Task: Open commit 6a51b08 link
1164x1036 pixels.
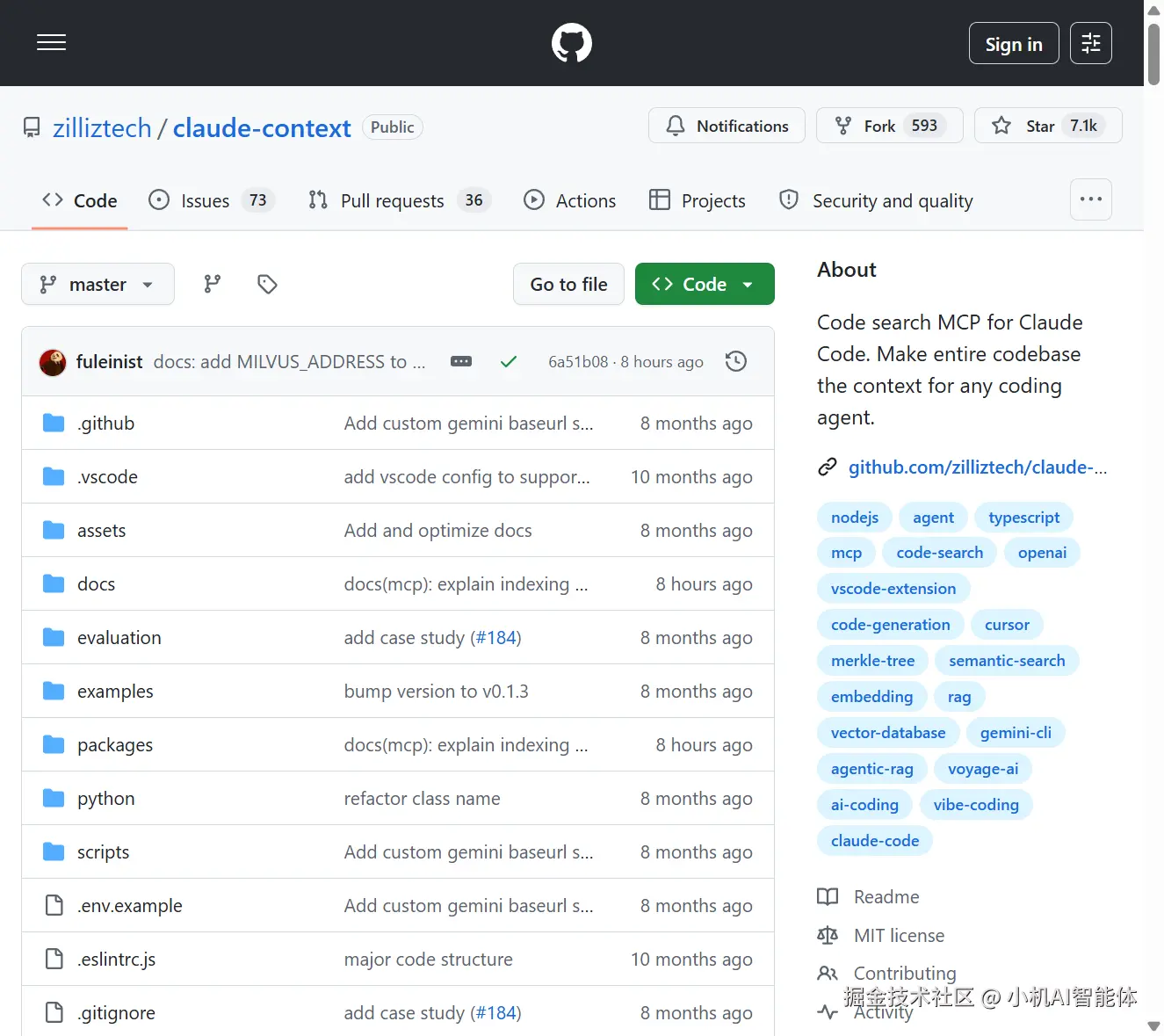Action: click(578, 361)
